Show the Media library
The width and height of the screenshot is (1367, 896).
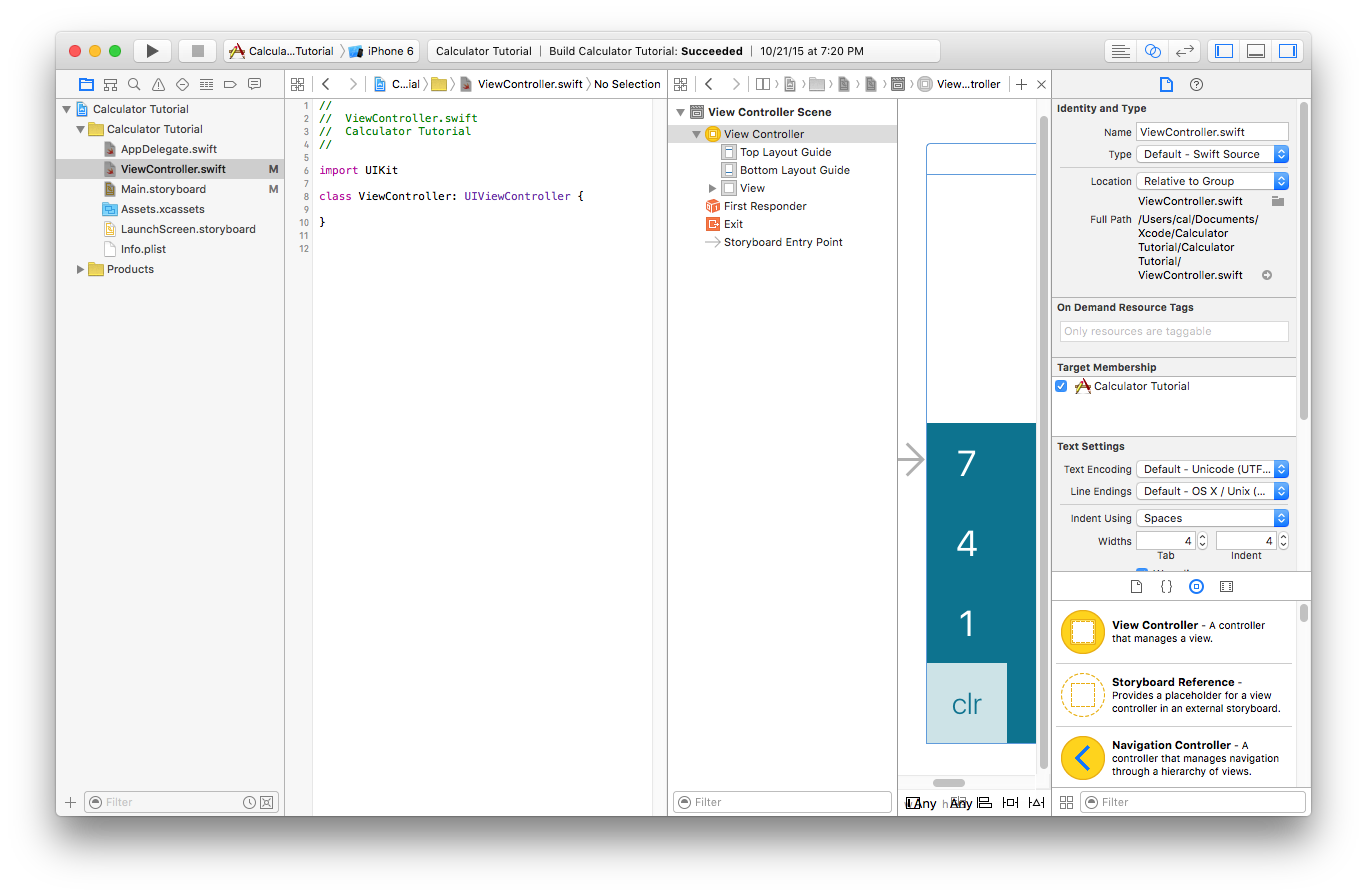point(1226,587)
